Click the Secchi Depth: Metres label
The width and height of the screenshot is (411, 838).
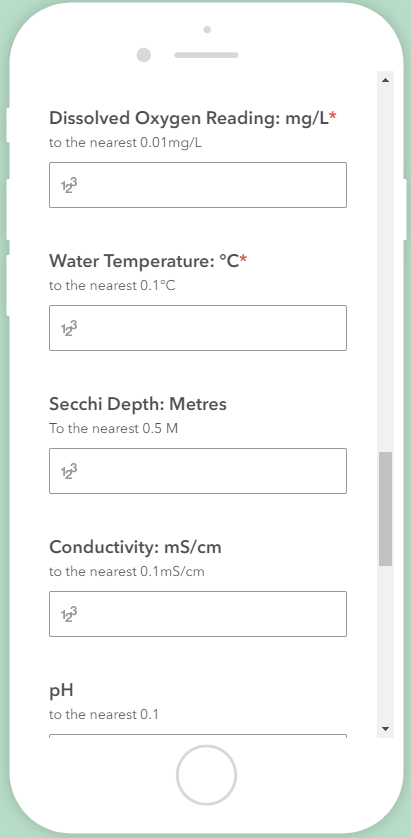pyautogui.click(x=138, y=404)
